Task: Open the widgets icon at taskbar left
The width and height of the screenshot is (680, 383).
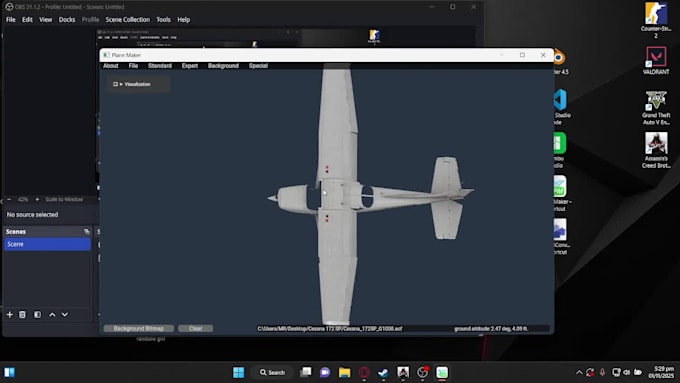Action: pyautogui.click(x=10, y=372)
